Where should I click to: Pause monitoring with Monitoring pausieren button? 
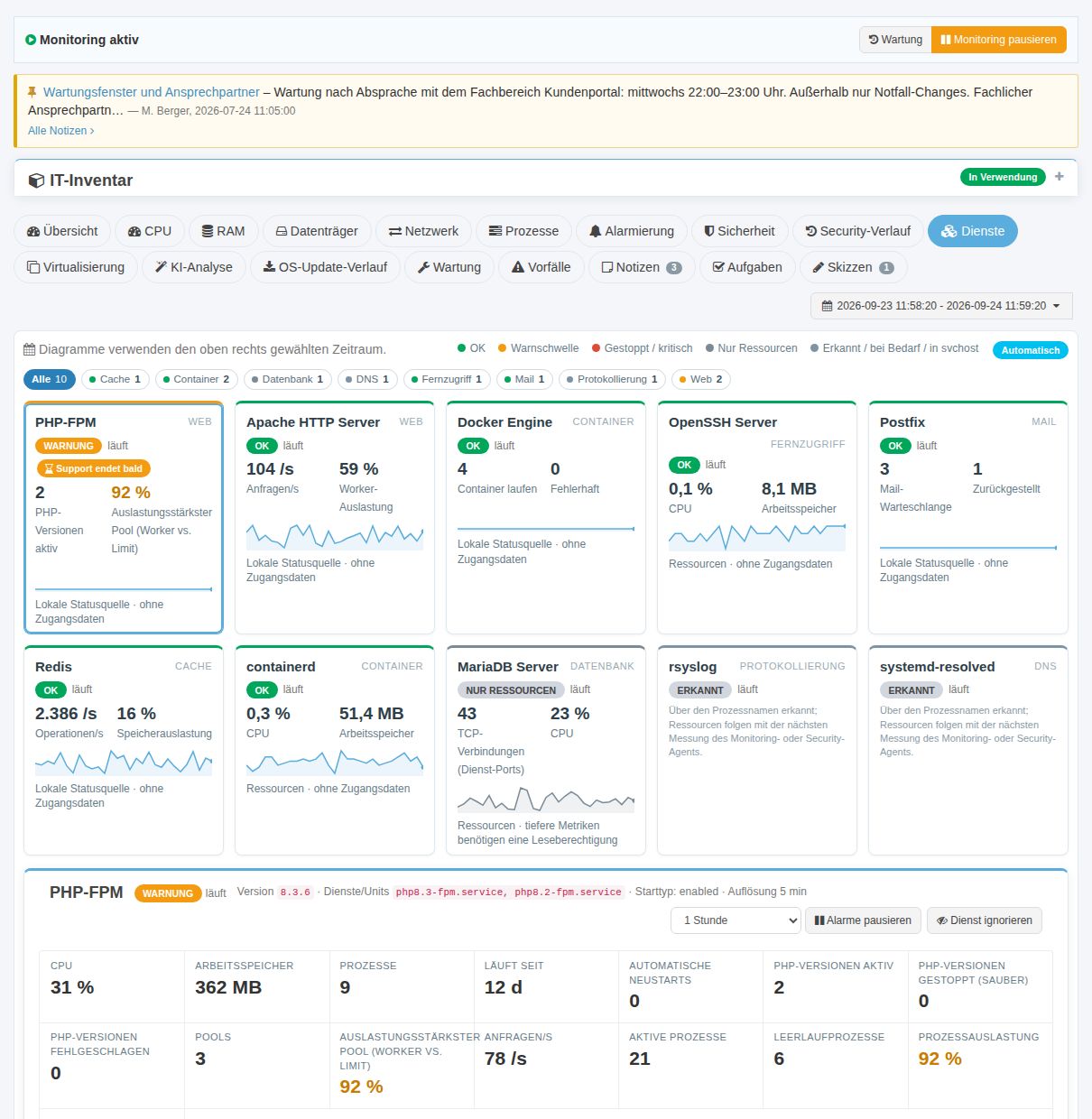(999, 40)
